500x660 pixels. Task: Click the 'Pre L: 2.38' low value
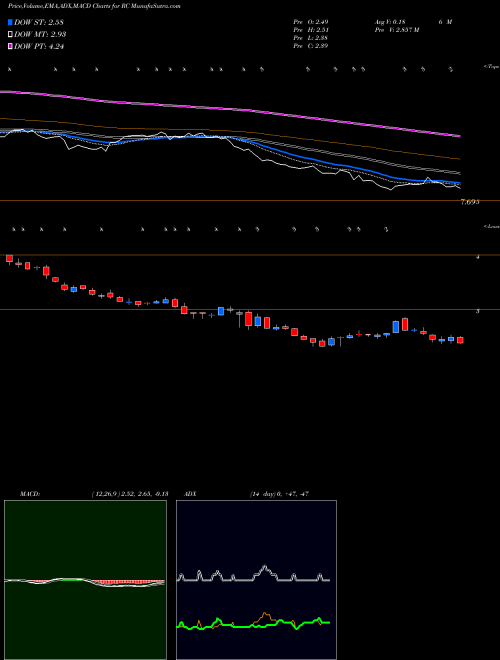pos(311,38)
